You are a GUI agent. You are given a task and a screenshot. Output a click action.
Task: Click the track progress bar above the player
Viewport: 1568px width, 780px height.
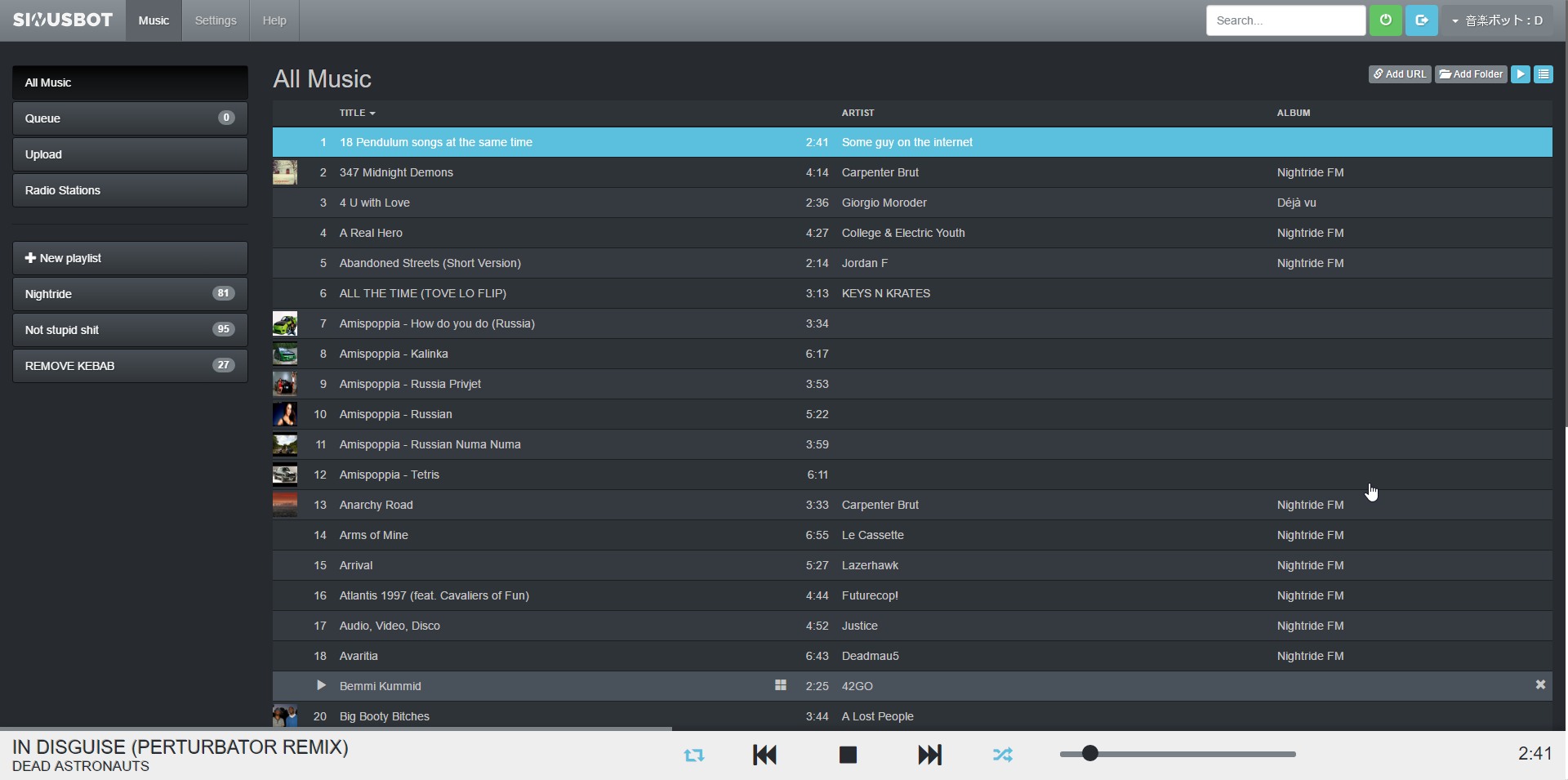(782, 729)
